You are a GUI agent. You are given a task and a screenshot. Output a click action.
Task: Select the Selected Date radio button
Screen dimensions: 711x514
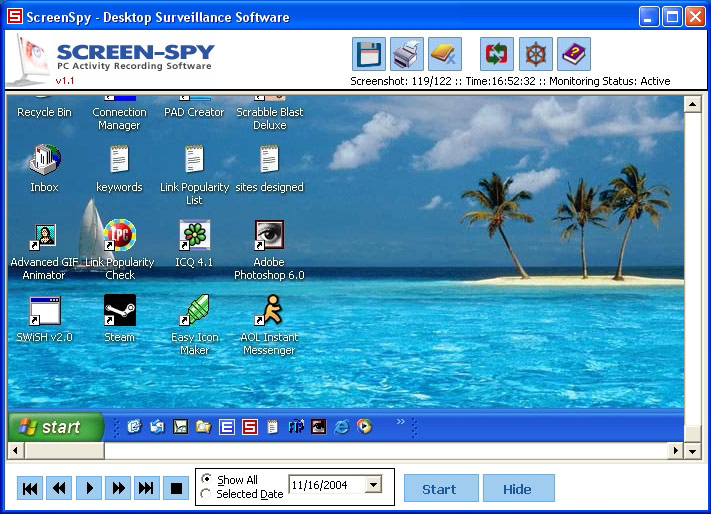205,494
